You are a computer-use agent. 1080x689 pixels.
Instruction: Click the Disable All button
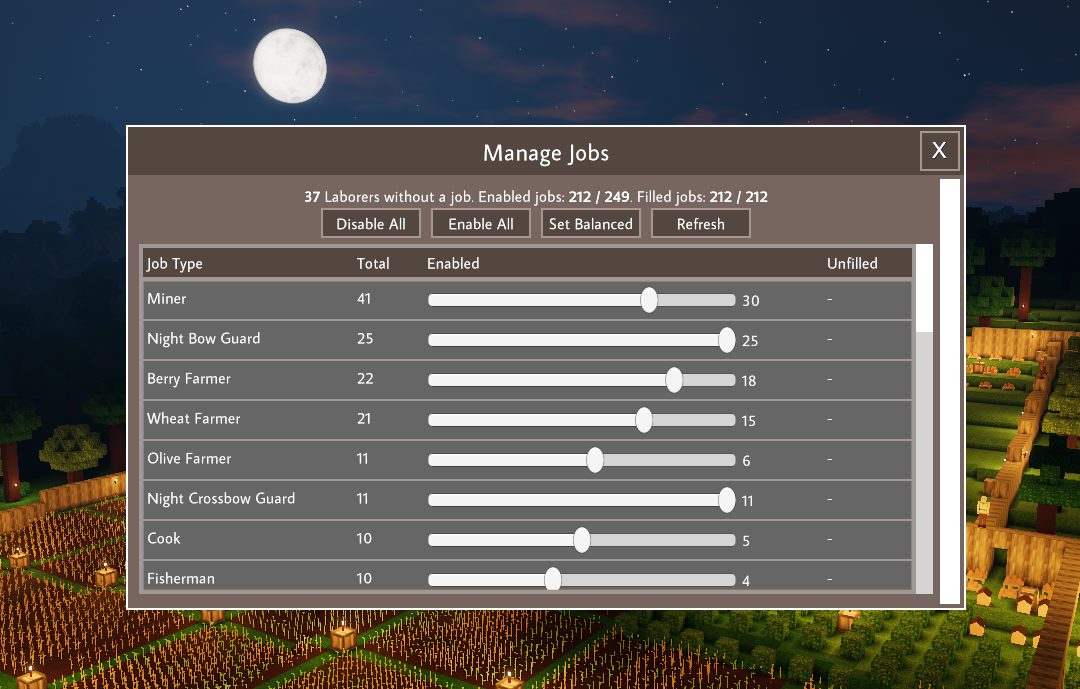pos(371,224)
